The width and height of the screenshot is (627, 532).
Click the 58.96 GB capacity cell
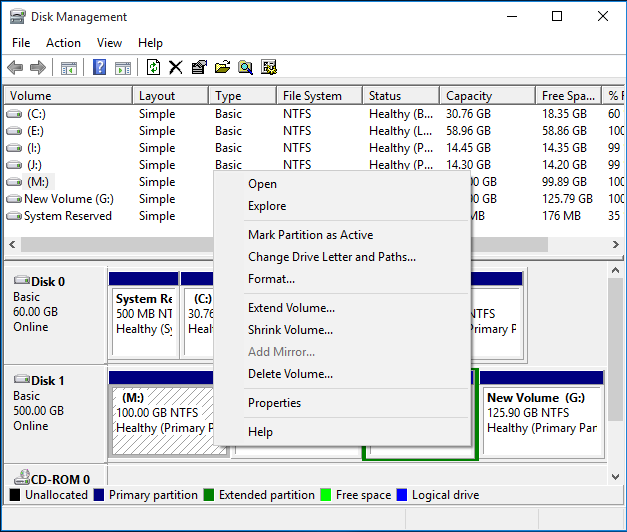(x=468, y=131)
